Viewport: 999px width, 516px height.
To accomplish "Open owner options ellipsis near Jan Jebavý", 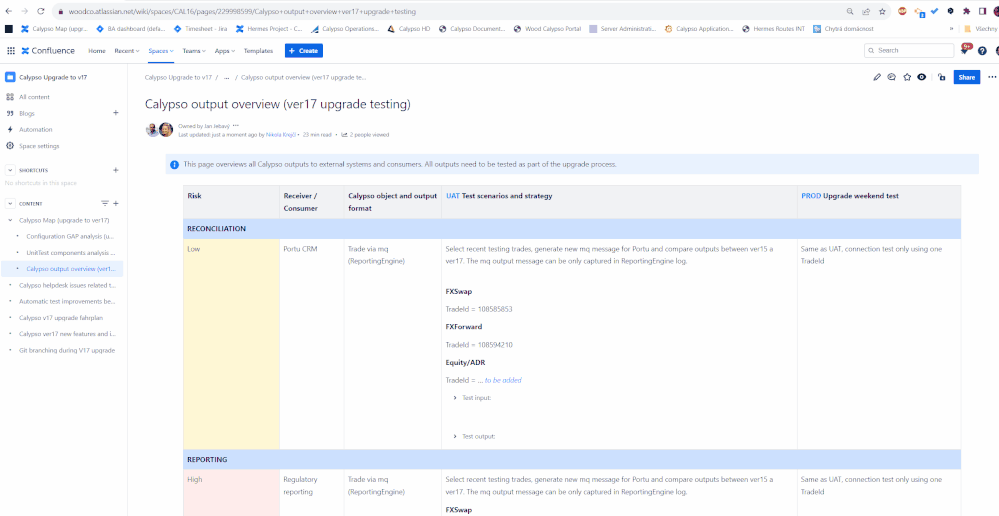I will coord(236,126).
